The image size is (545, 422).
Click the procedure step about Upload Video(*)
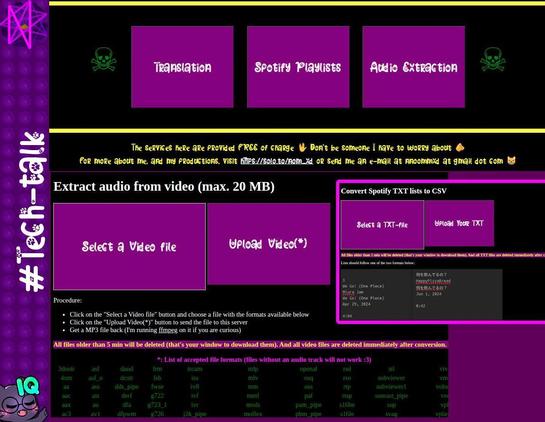[x=158, y=322]
